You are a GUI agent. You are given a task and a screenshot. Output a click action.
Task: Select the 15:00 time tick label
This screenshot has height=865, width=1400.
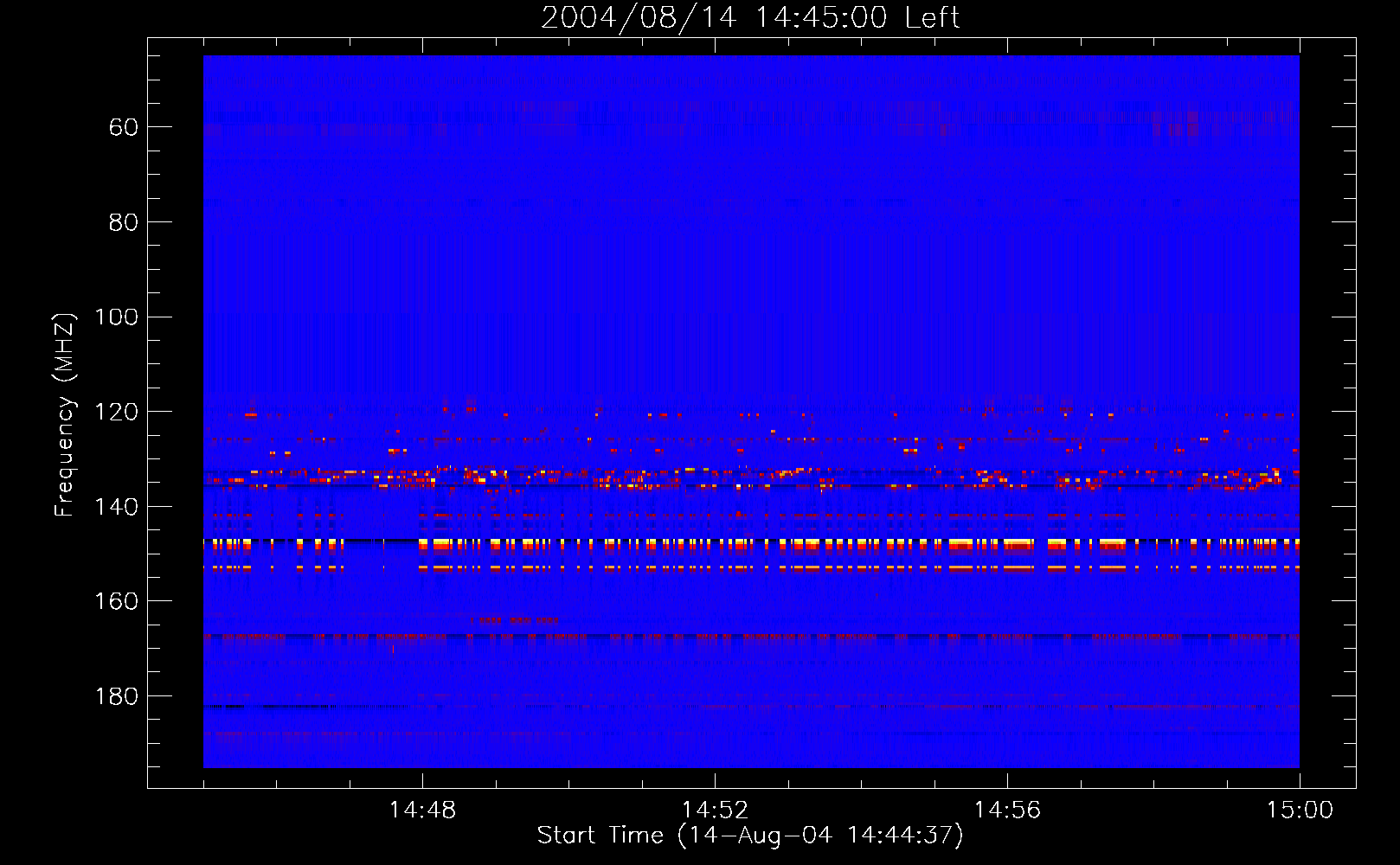coord(1300,811)
